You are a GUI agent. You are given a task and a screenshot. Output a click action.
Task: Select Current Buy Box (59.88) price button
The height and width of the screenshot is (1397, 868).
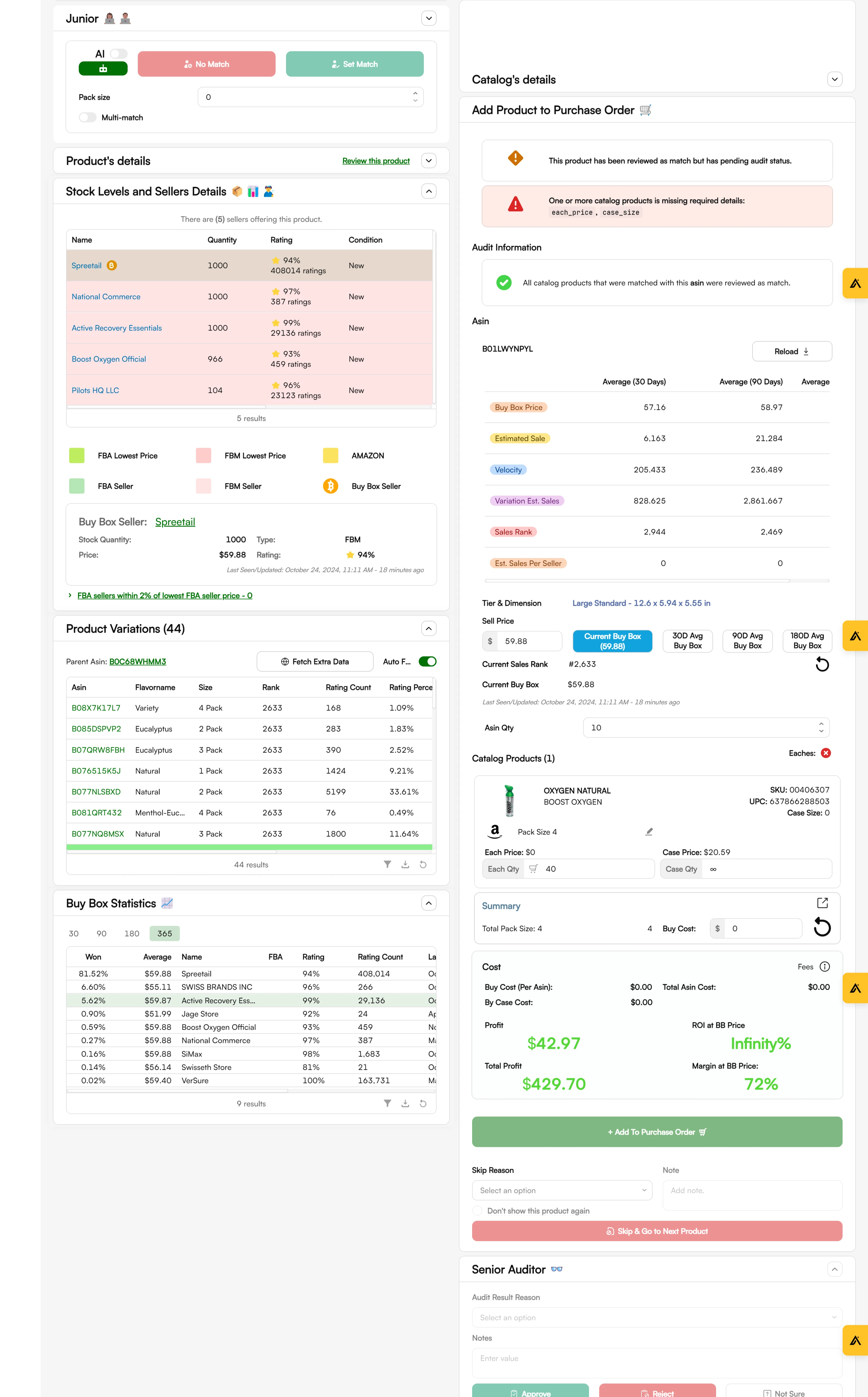click(x=612, y=641)
